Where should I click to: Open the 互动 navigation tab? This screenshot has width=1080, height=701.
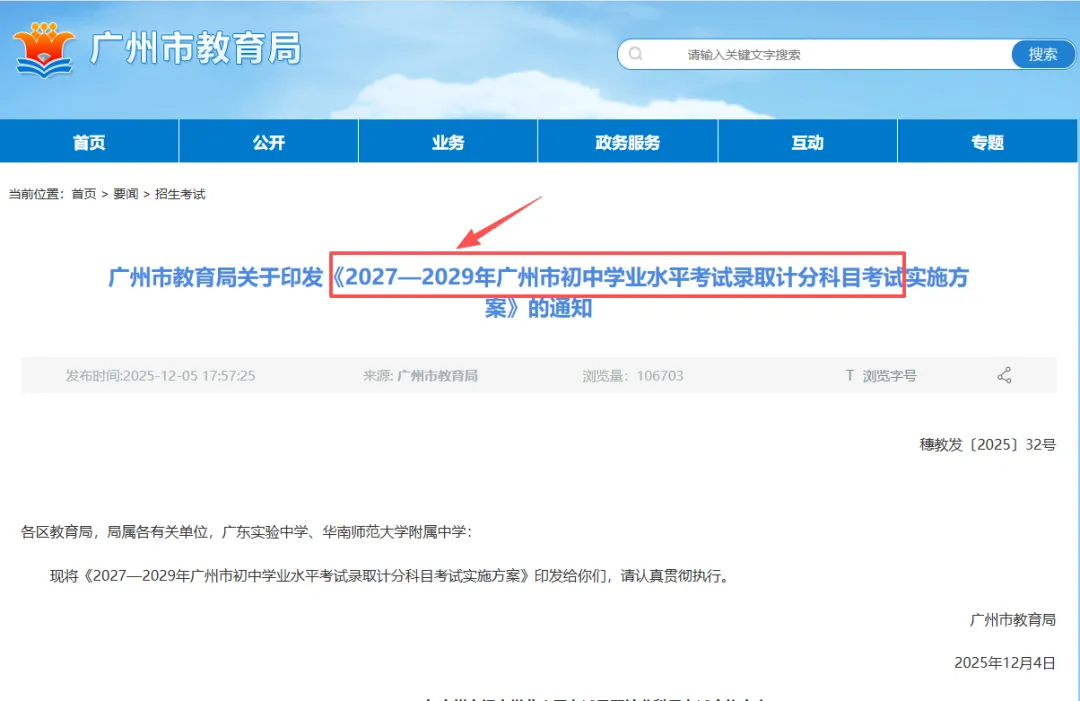[807, 142]
